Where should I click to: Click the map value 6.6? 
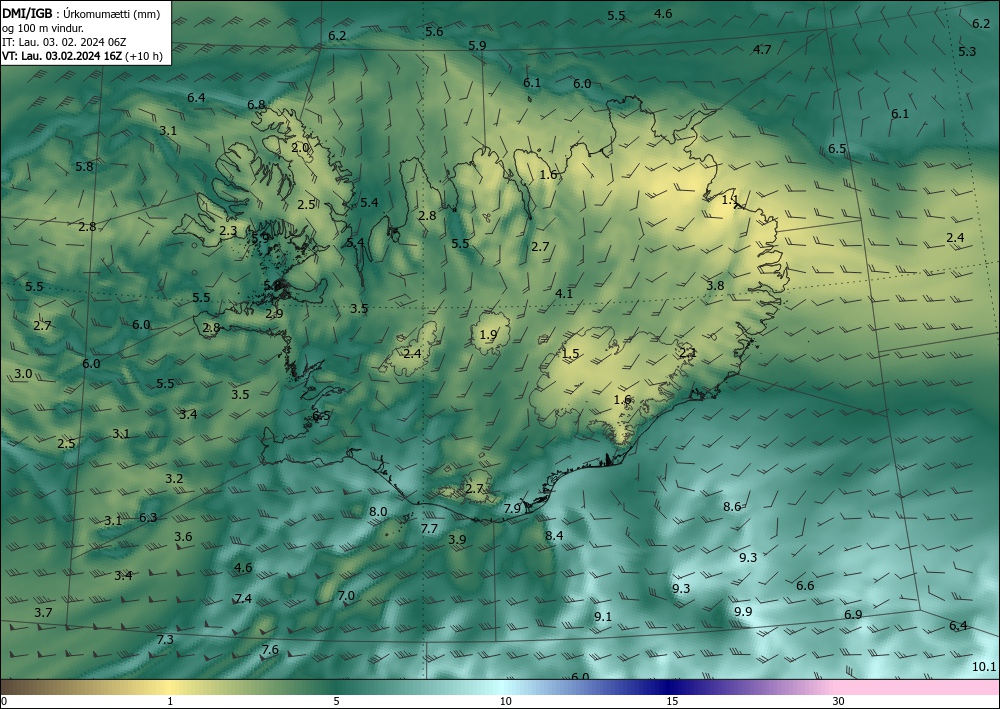point(805,585)
